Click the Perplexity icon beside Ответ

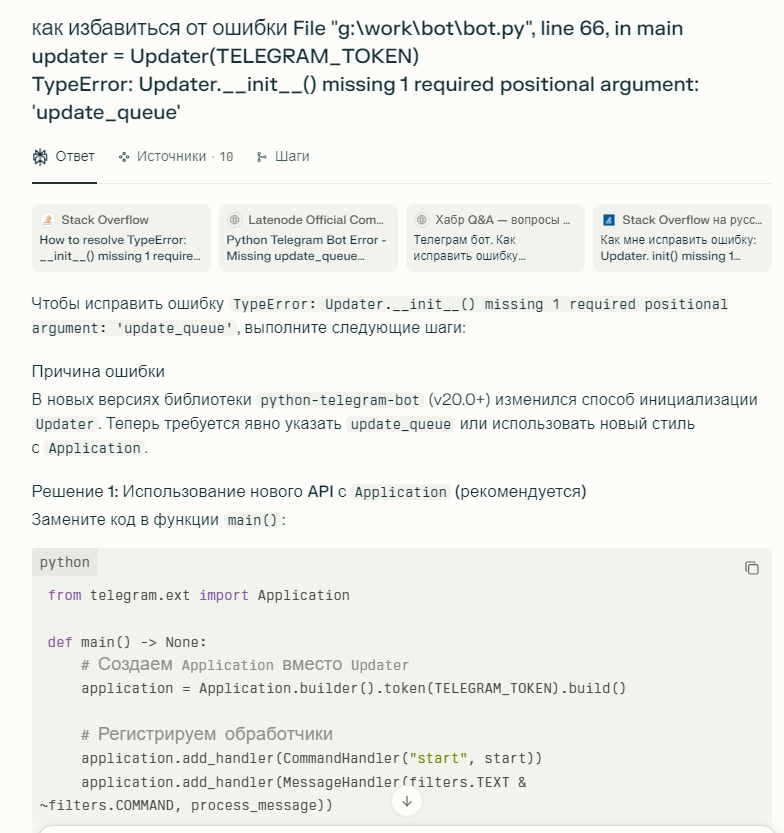point(40,156)
